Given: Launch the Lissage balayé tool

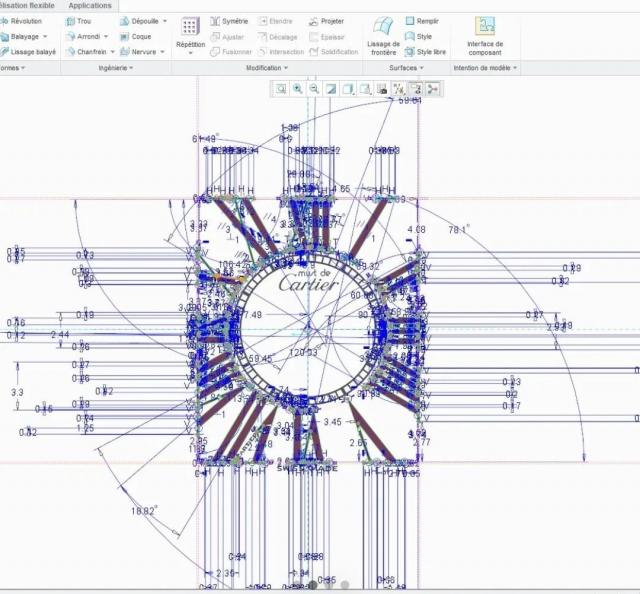Looking at the screenshot, I should [28, 52].
